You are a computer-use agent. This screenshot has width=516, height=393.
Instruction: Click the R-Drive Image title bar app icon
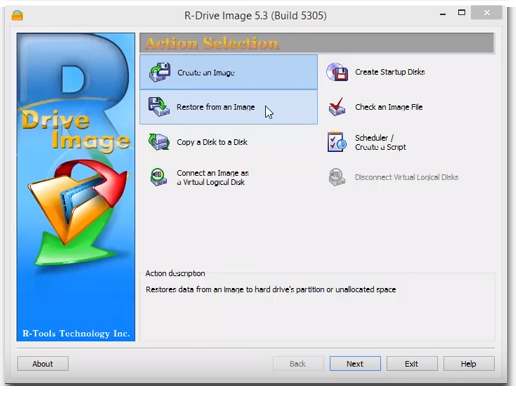pos(17,15)
